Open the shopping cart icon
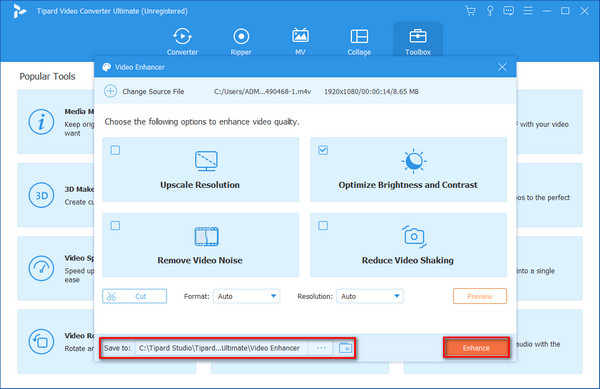600x389 pixels. [x=470, y=11]
